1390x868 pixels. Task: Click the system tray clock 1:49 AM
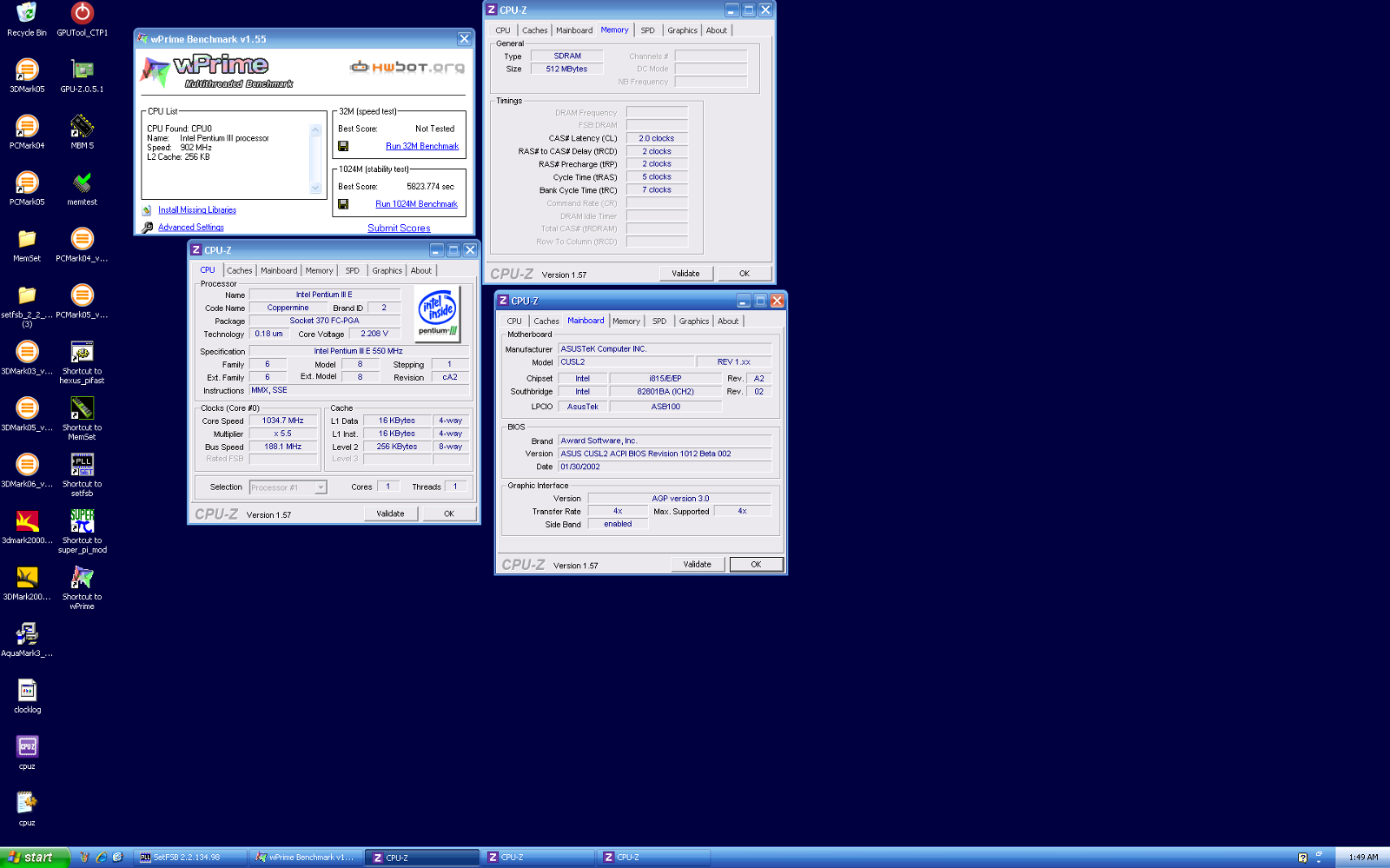point(1363,858)
